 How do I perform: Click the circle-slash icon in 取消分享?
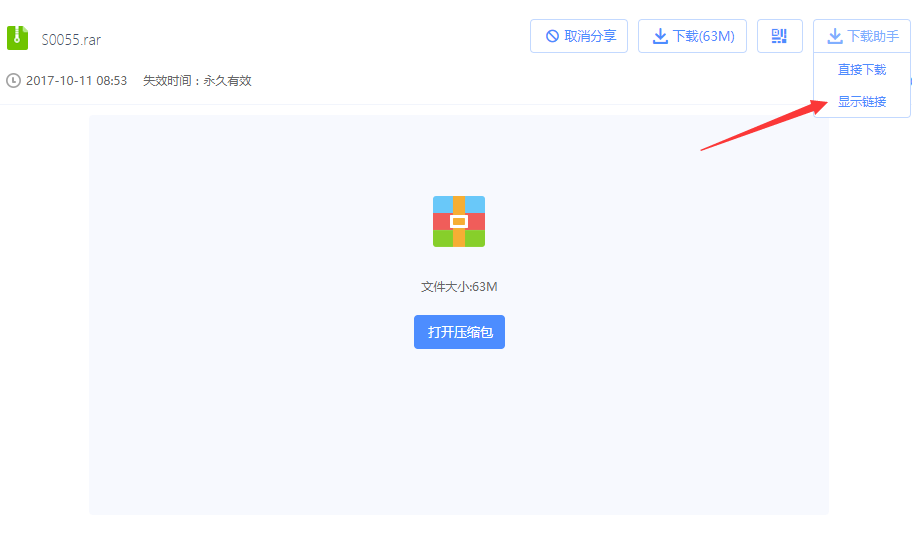coord(552,36)
